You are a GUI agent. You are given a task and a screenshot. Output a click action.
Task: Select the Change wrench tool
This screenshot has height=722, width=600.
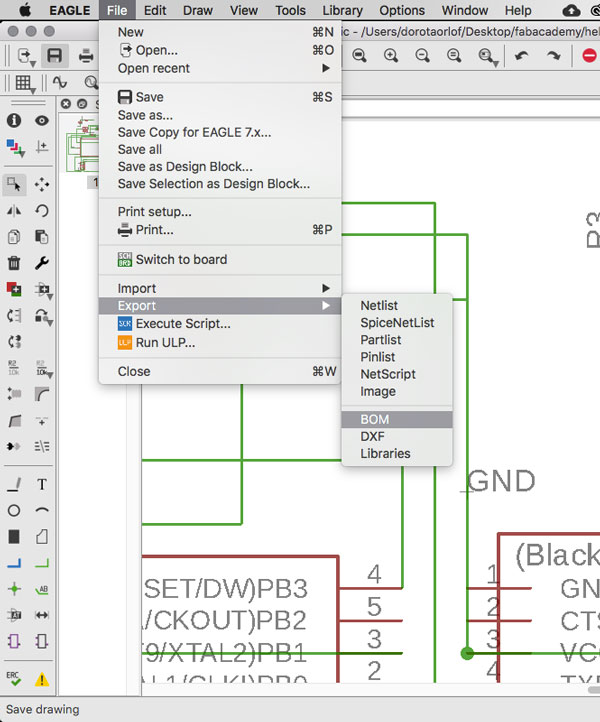(42, 263)
